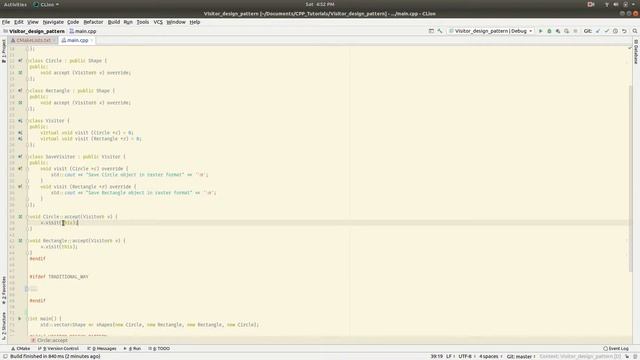The image size is (640, 360).
Task: Click 'Build finished in 840 ms' status message
Action: pyautogui.click(x=55, y=356)
